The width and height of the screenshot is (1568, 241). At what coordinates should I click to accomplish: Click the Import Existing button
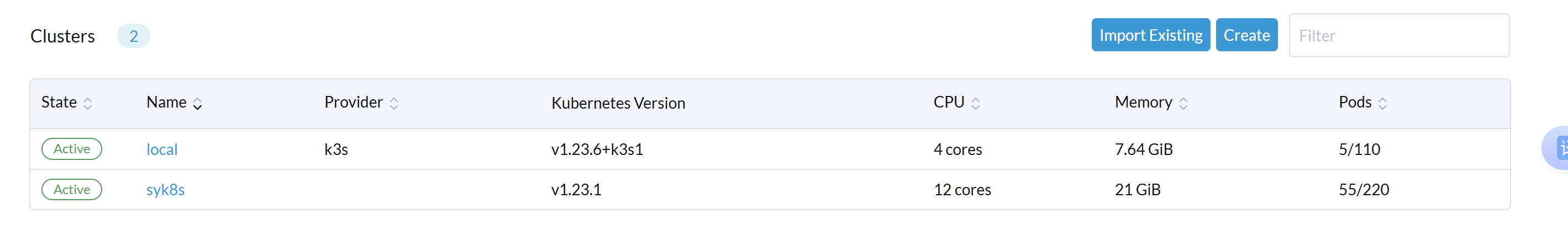pyautogui.click(x=1150, y=35)
